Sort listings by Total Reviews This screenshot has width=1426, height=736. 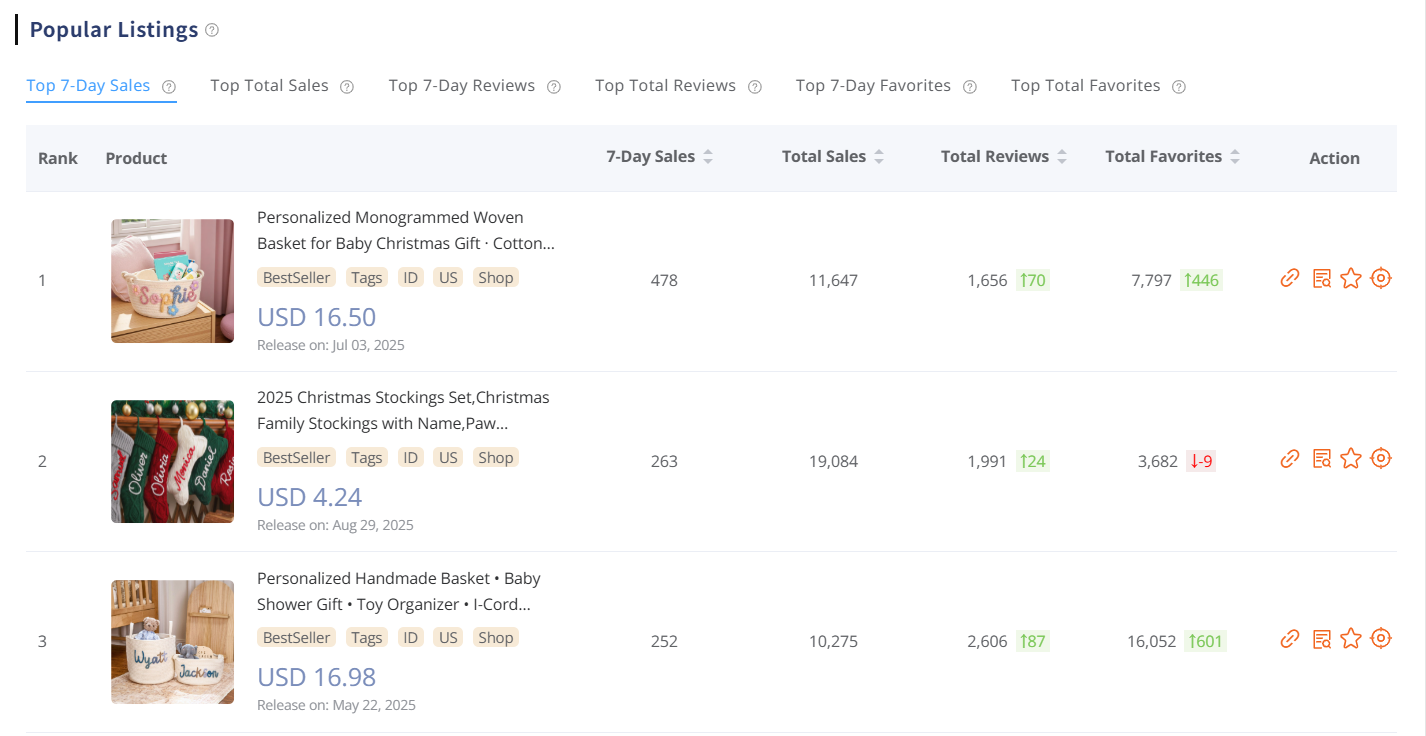pos(1062,156)
